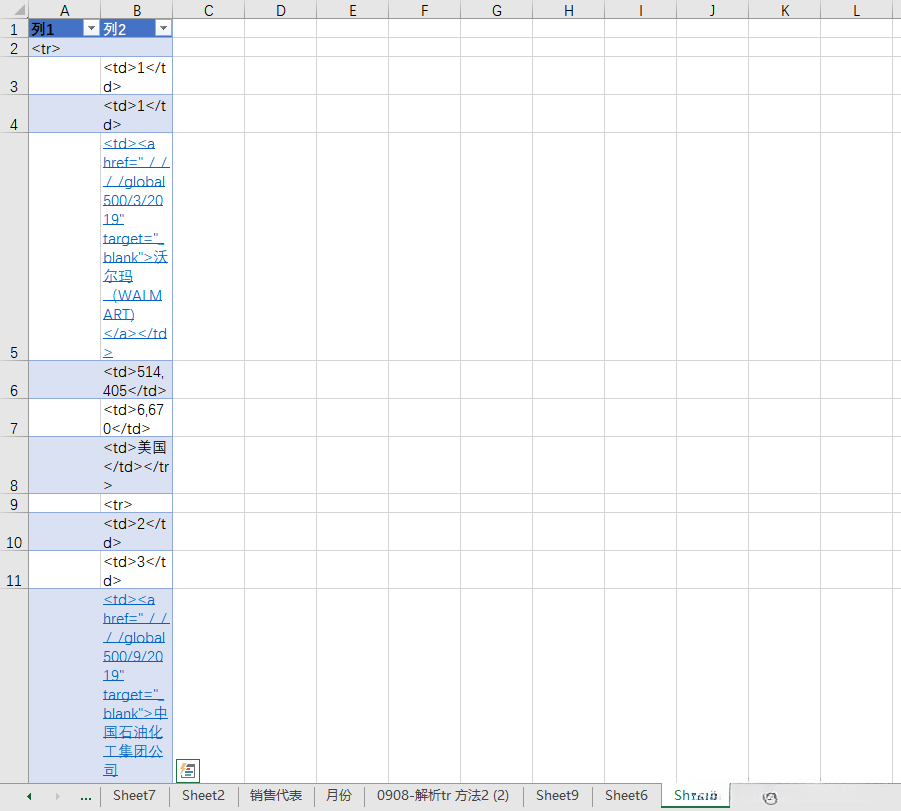The image size is (901, 811).
Task: Select column A header
Action: pyautogui.click(x=64, y=10)
